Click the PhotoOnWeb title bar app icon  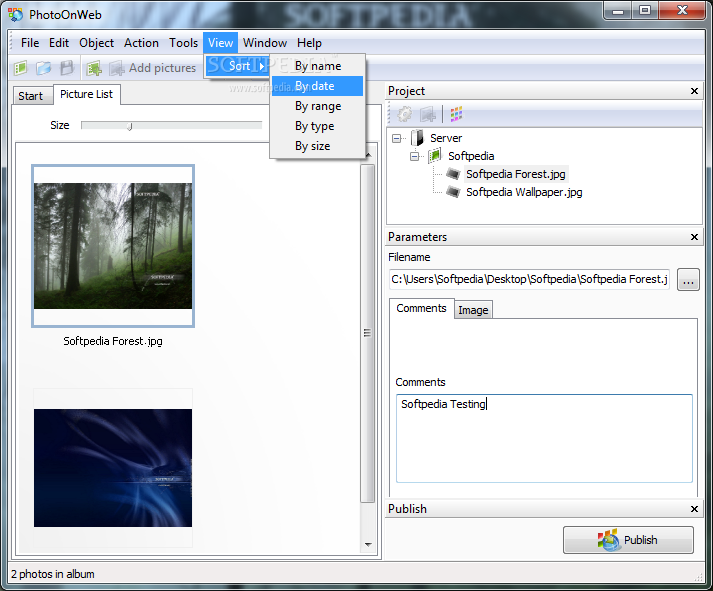pyautogui.click(x=16, y=15)
